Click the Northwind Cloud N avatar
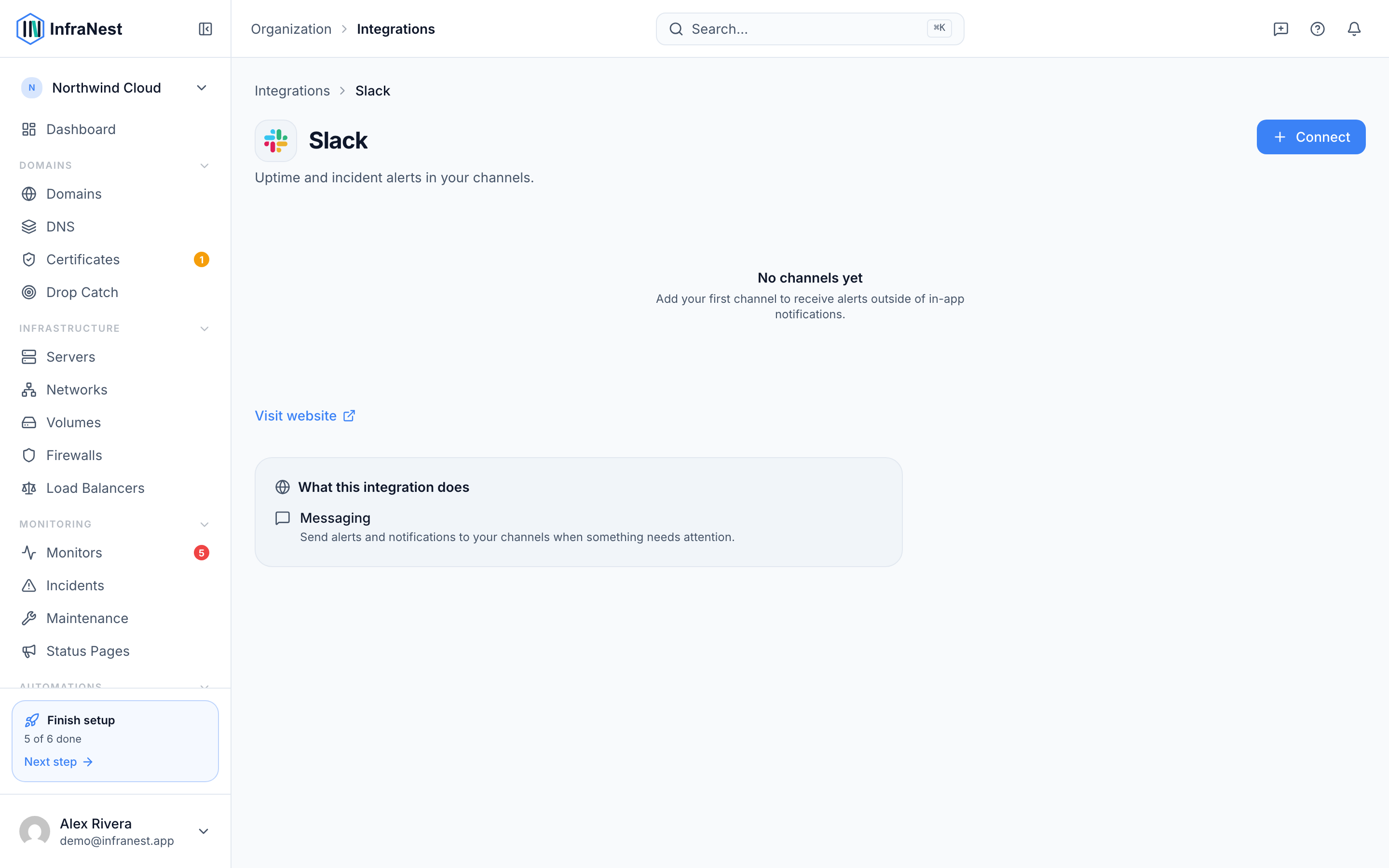This screenshot has width=1389, height=868. coord(31,88)
